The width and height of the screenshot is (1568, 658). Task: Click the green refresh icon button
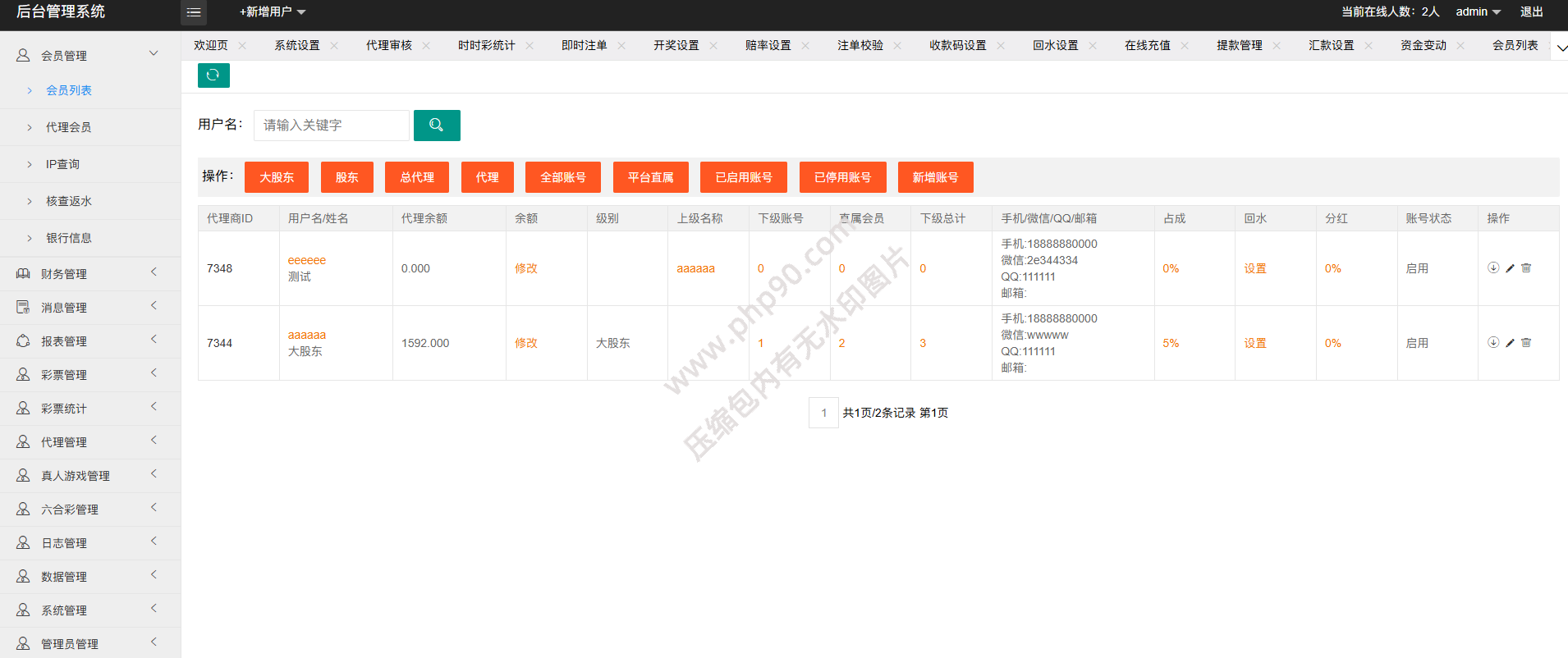(213, 75)
